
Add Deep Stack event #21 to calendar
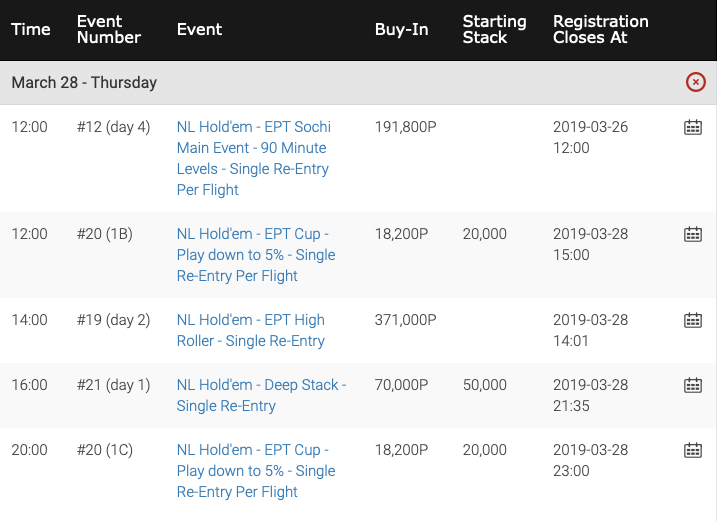[693, 385]
